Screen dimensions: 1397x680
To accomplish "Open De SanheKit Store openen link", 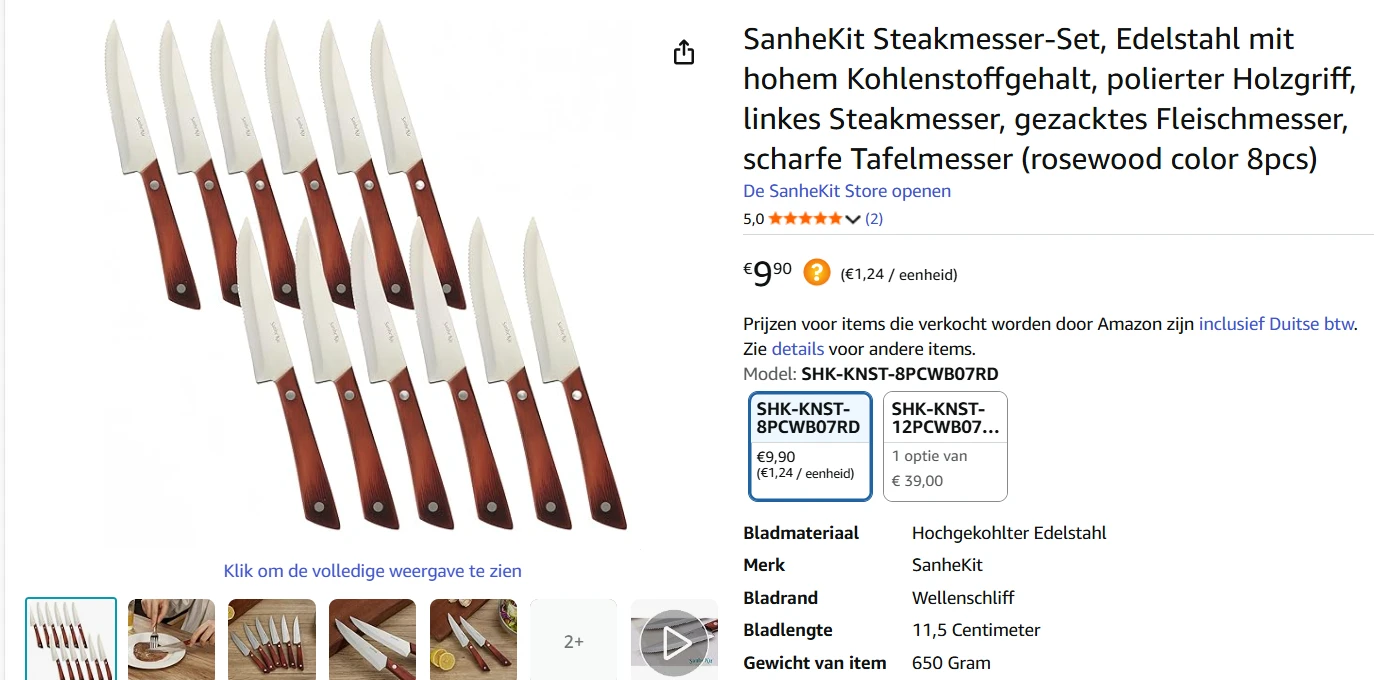I will click(847, 191).
